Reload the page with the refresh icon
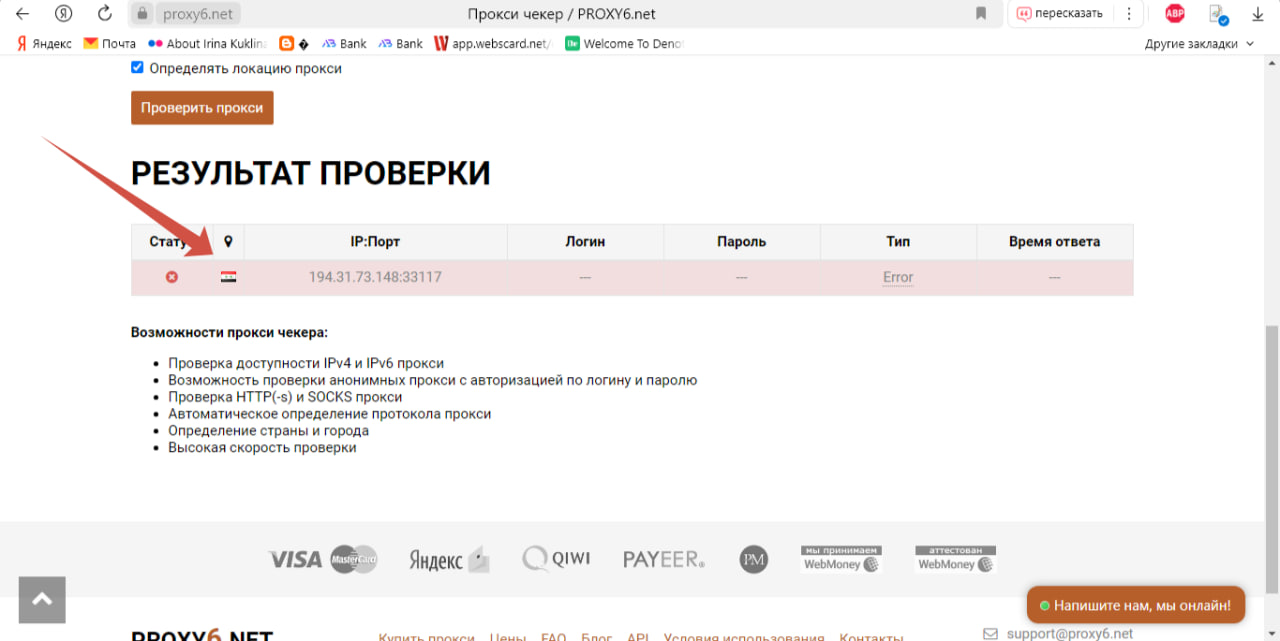The image size is (1280, 641). point(105,14)
